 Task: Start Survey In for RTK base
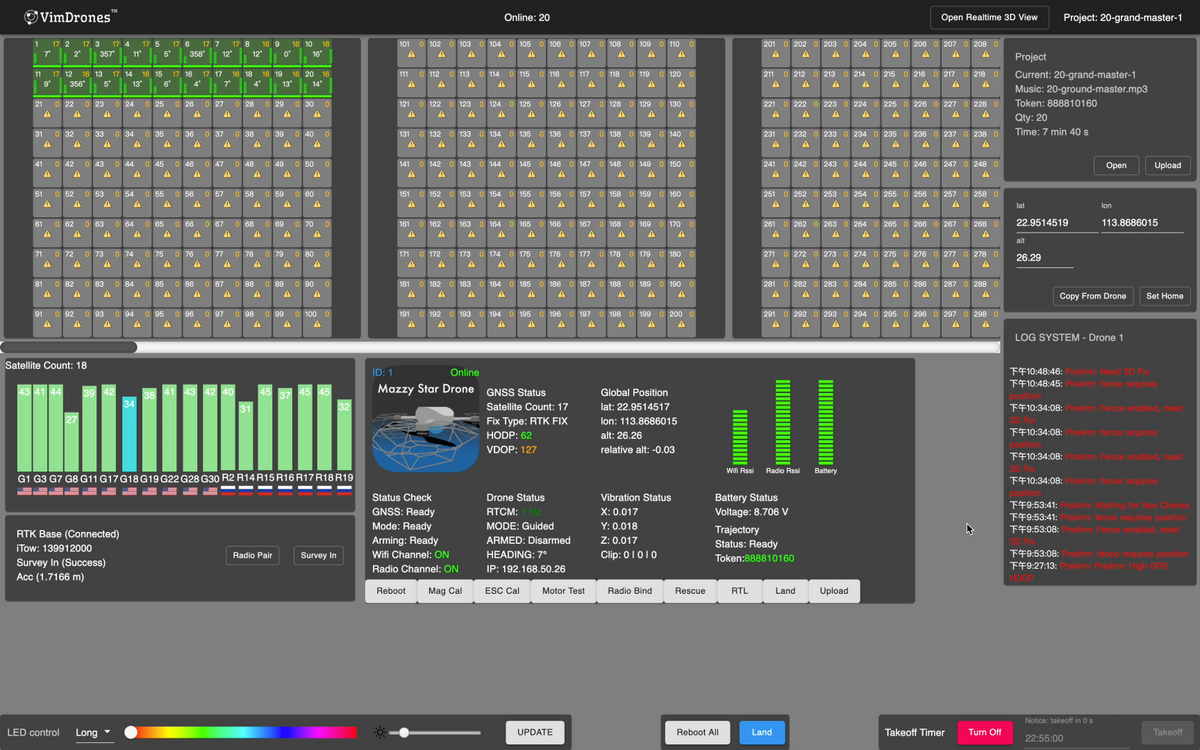click(319, 555)
